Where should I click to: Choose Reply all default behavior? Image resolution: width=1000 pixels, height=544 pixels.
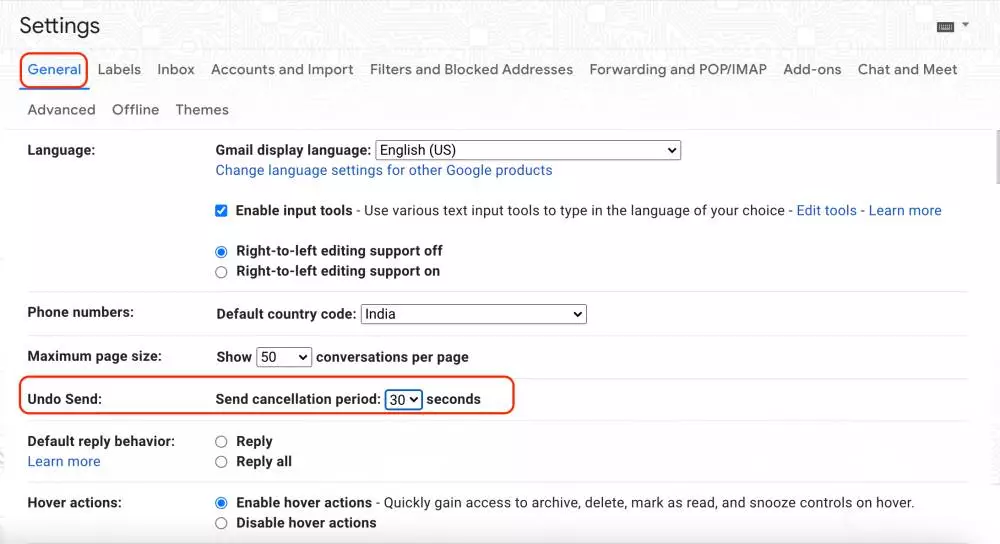pyautogui.click(x=222, y=462)
